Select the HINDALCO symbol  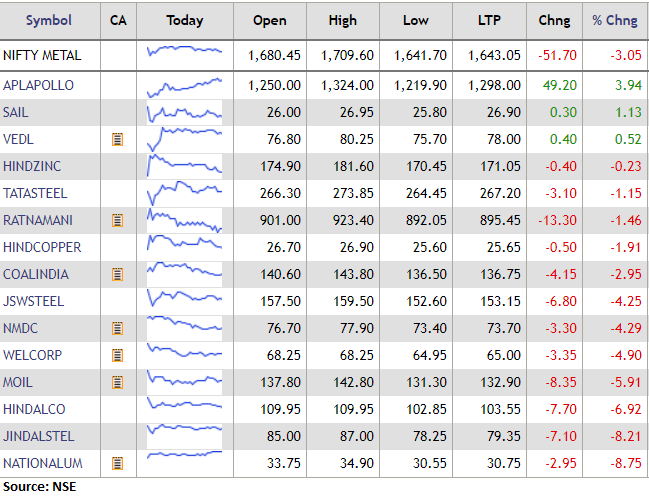(33, 409)
